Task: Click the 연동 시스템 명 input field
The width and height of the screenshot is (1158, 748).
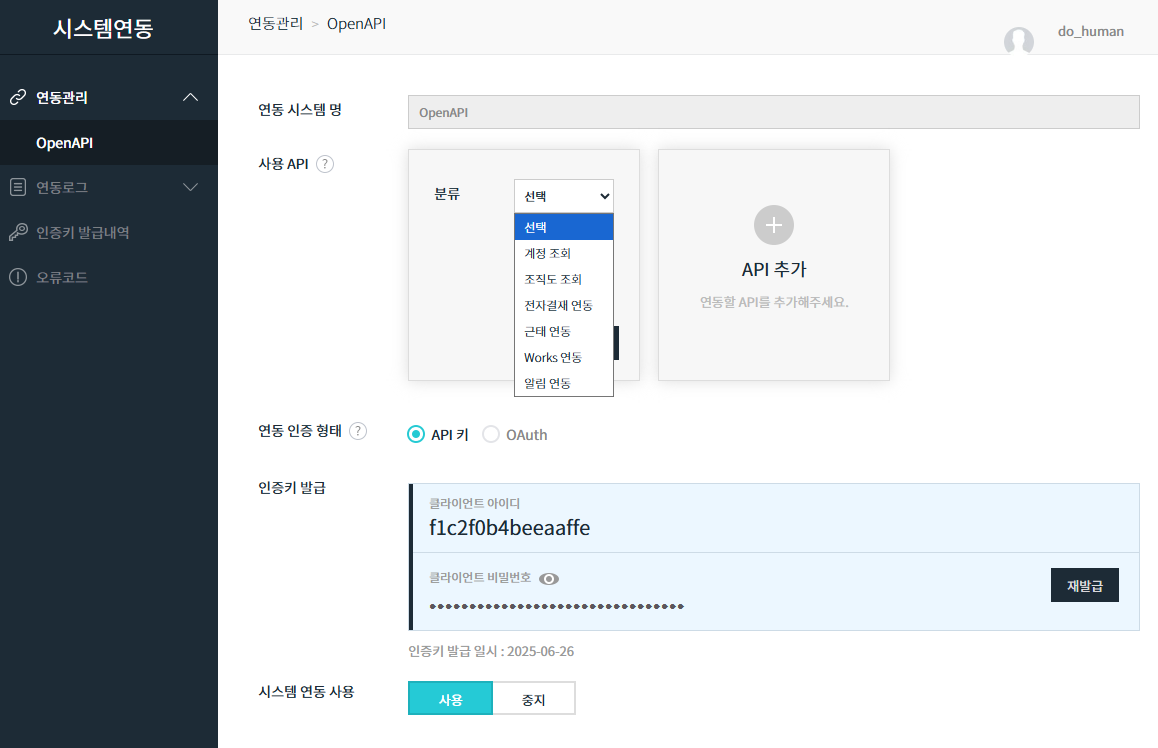Action: pos(773,113)
